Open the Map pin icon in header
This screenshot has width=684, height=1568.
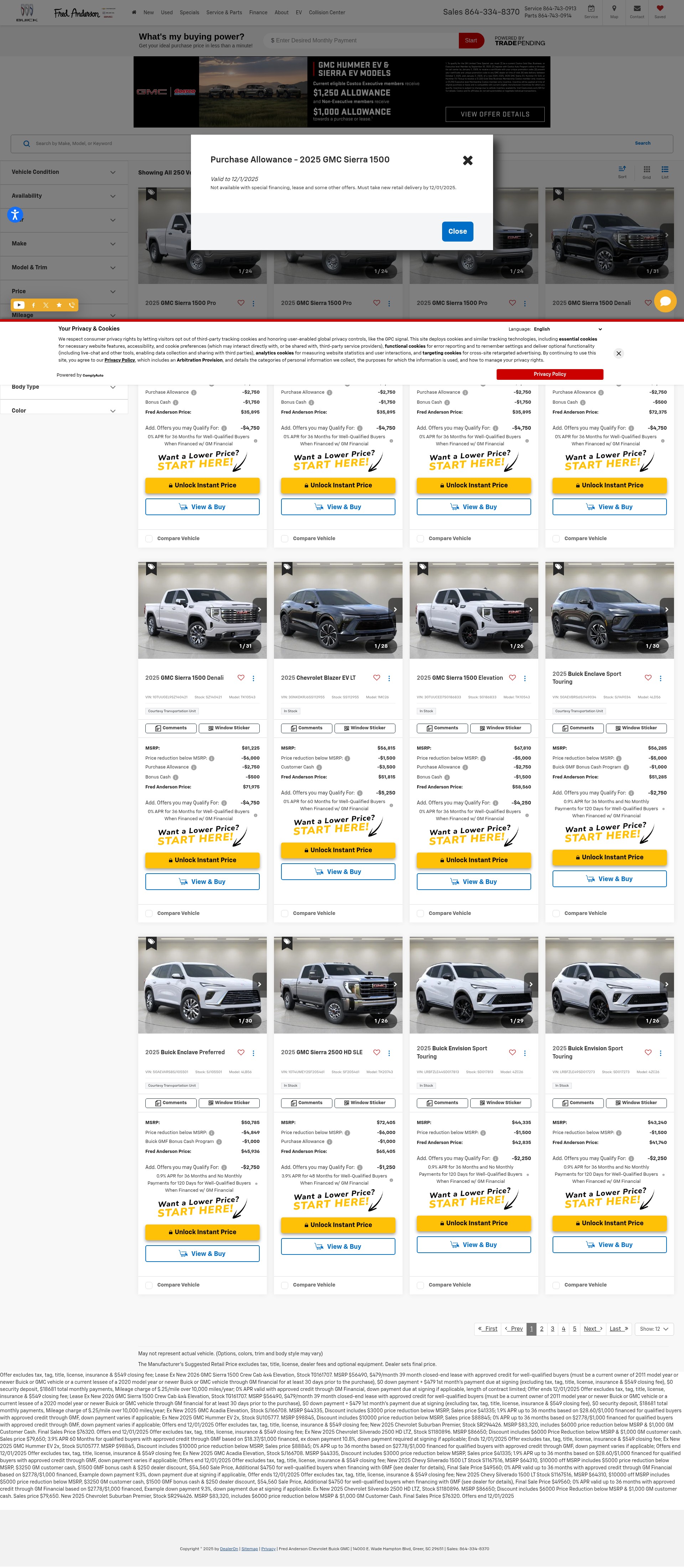tap(614, 11)
